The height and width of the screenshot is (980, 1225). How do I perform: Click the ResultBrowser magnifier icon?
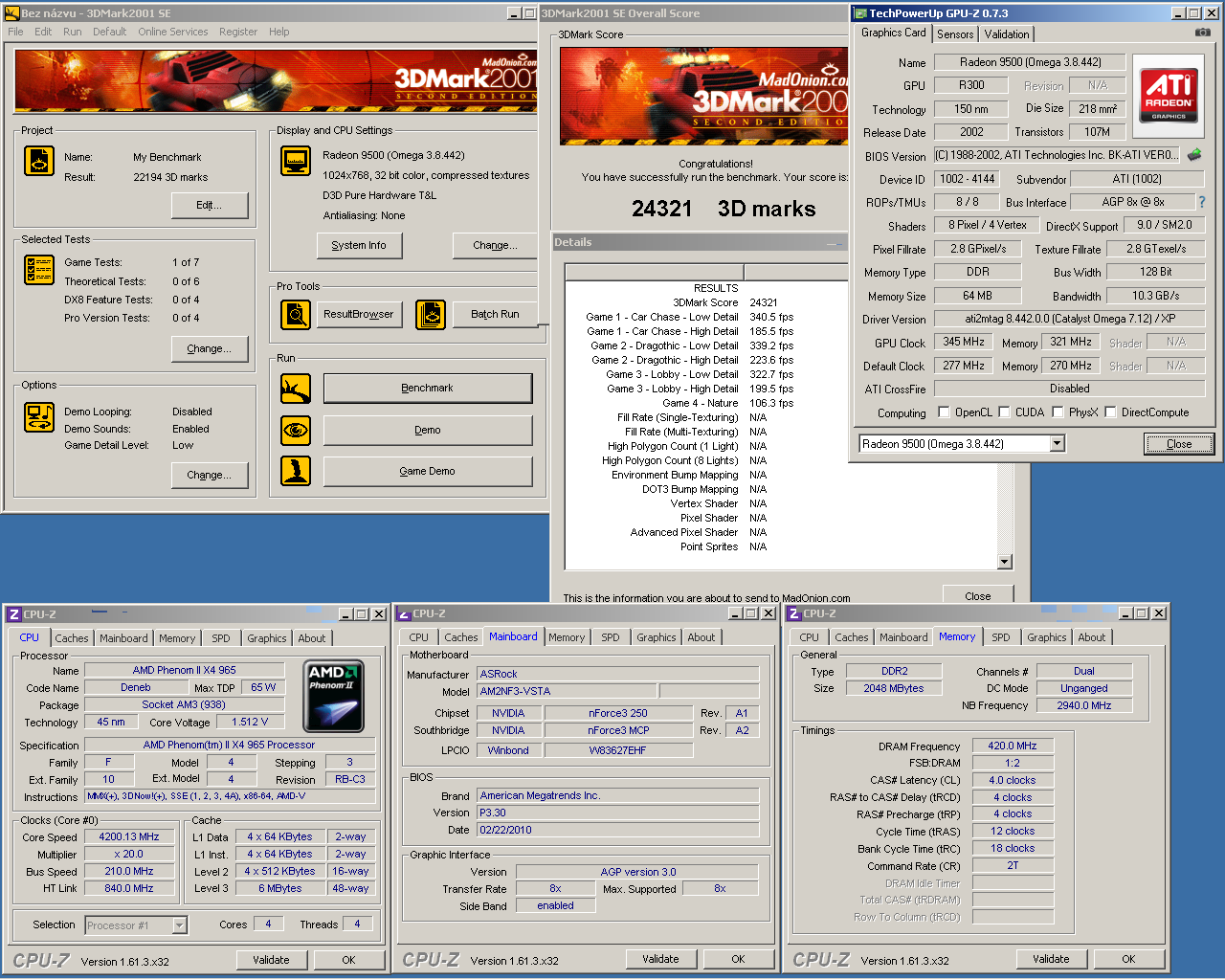click(x=296, y=314)
